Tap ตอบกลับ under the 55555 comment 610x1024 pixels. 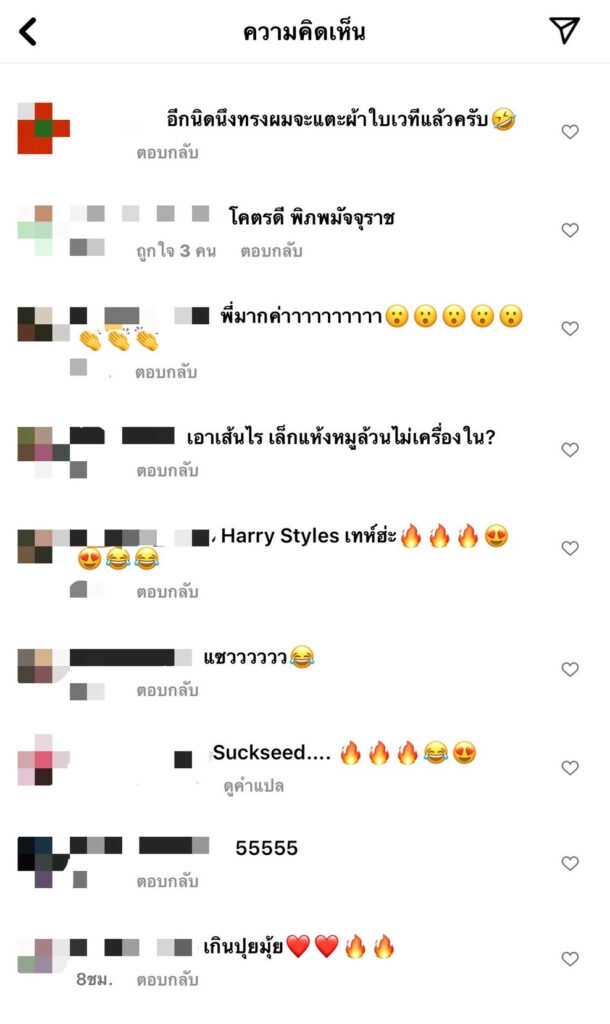coord(167,881)
